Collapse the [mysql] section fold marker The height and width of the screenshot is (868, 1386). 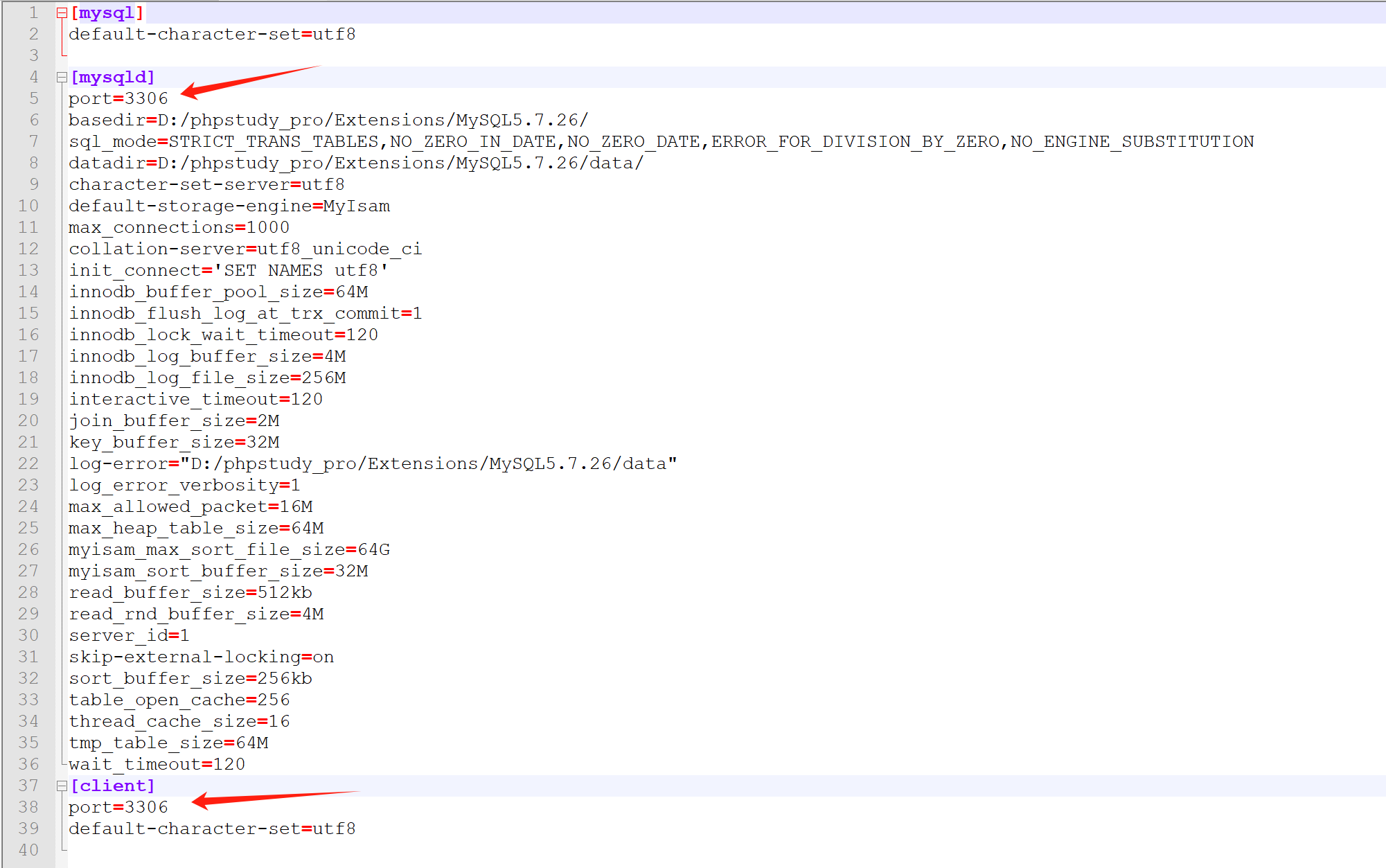tap(62, 12)
